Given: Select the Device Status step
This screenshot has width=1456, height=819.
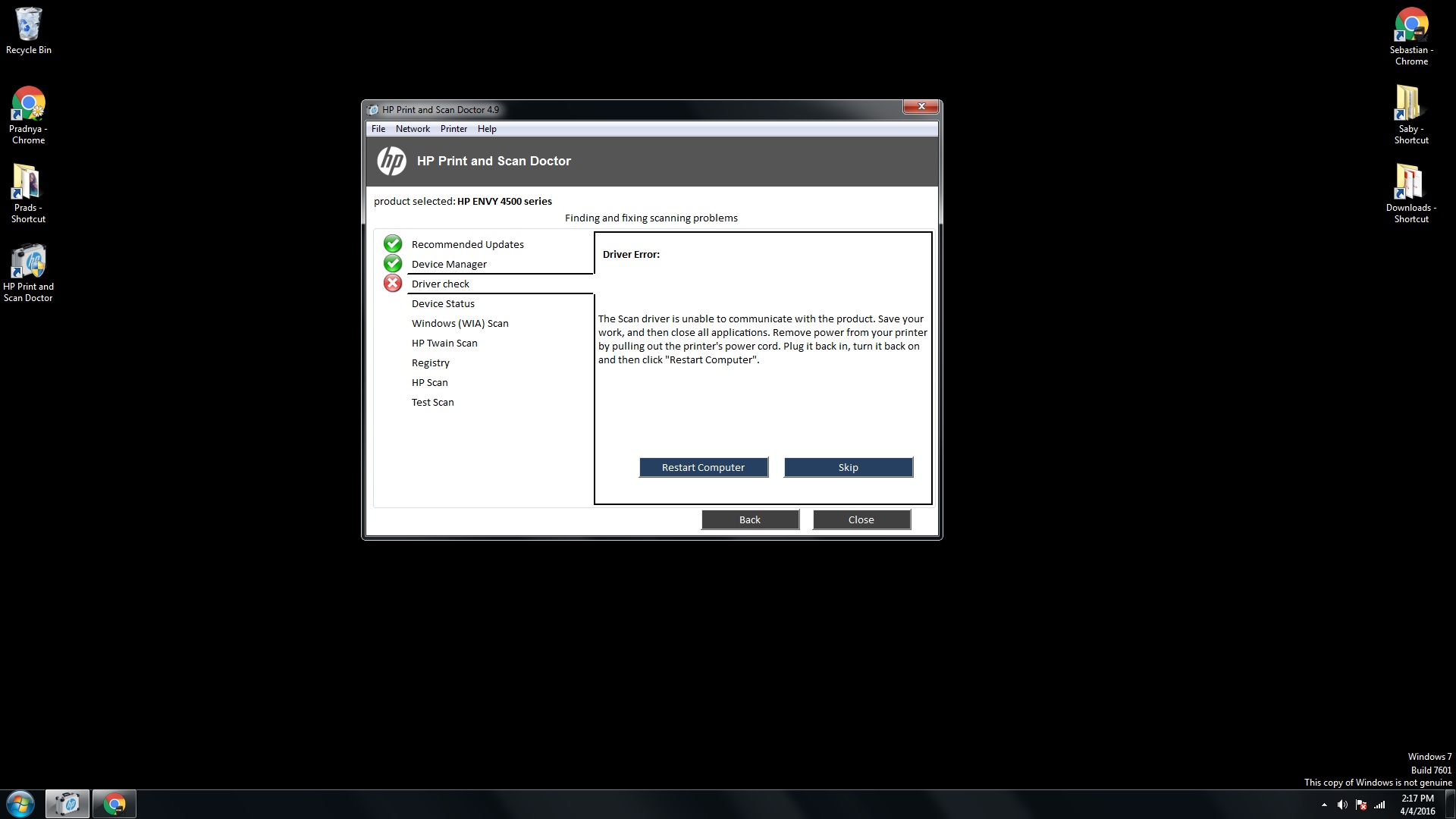Looking at the screenshot, I should coord(443,303).
